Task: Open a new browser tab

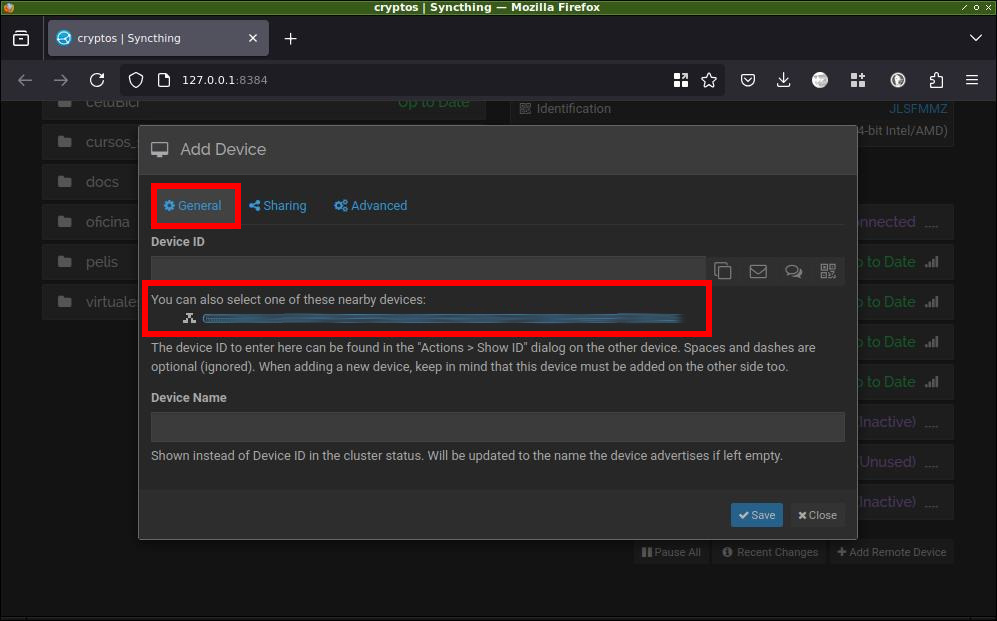Action: 291,39
